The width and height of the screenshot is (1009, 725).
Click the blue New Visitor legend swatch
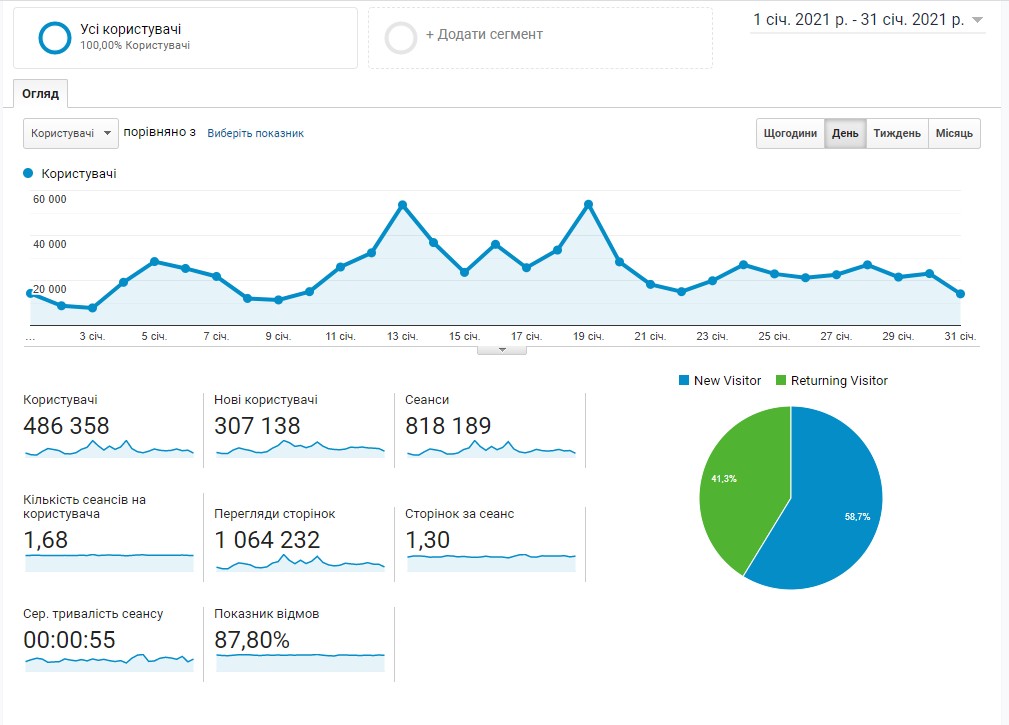pyautogui.click(x=684, y=381)
